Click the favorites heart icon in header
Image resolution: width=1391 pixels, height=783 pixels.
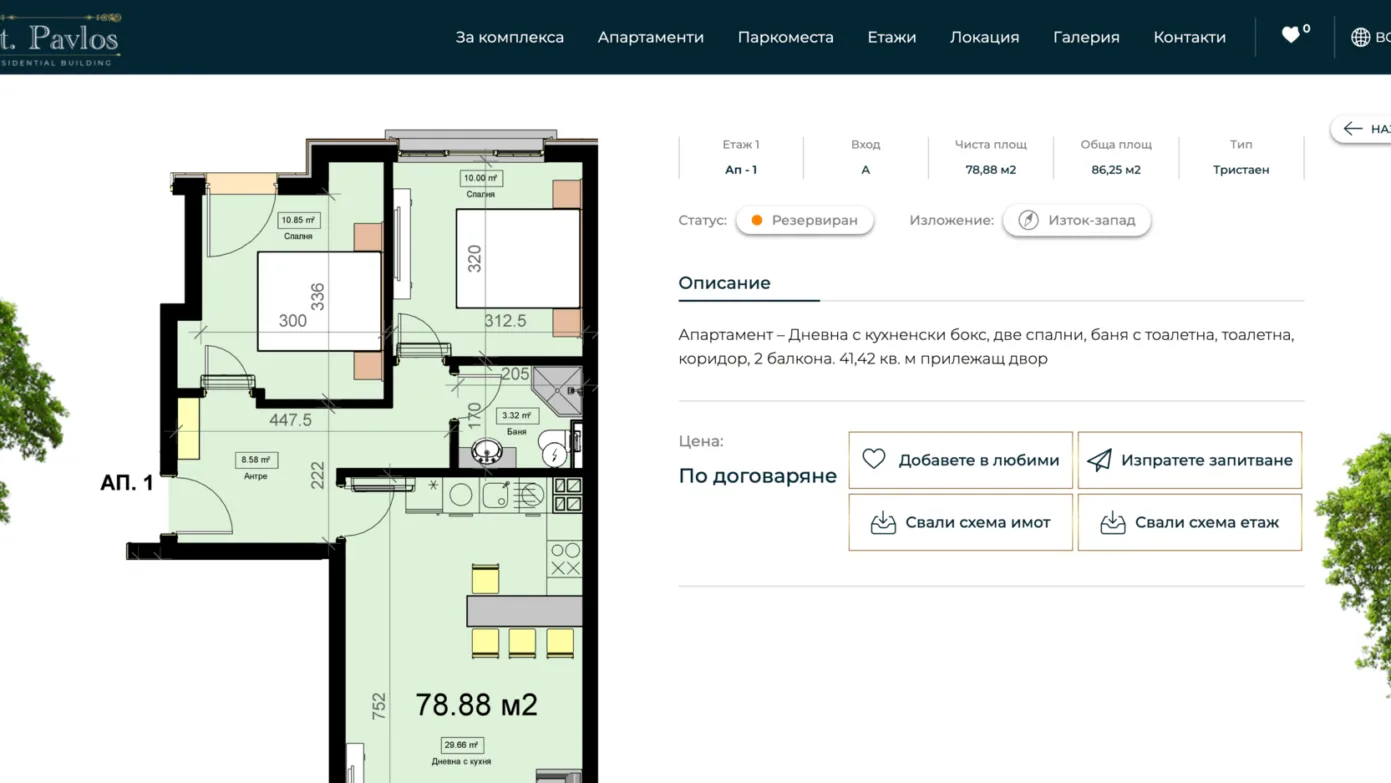(x=1290, y=36)
